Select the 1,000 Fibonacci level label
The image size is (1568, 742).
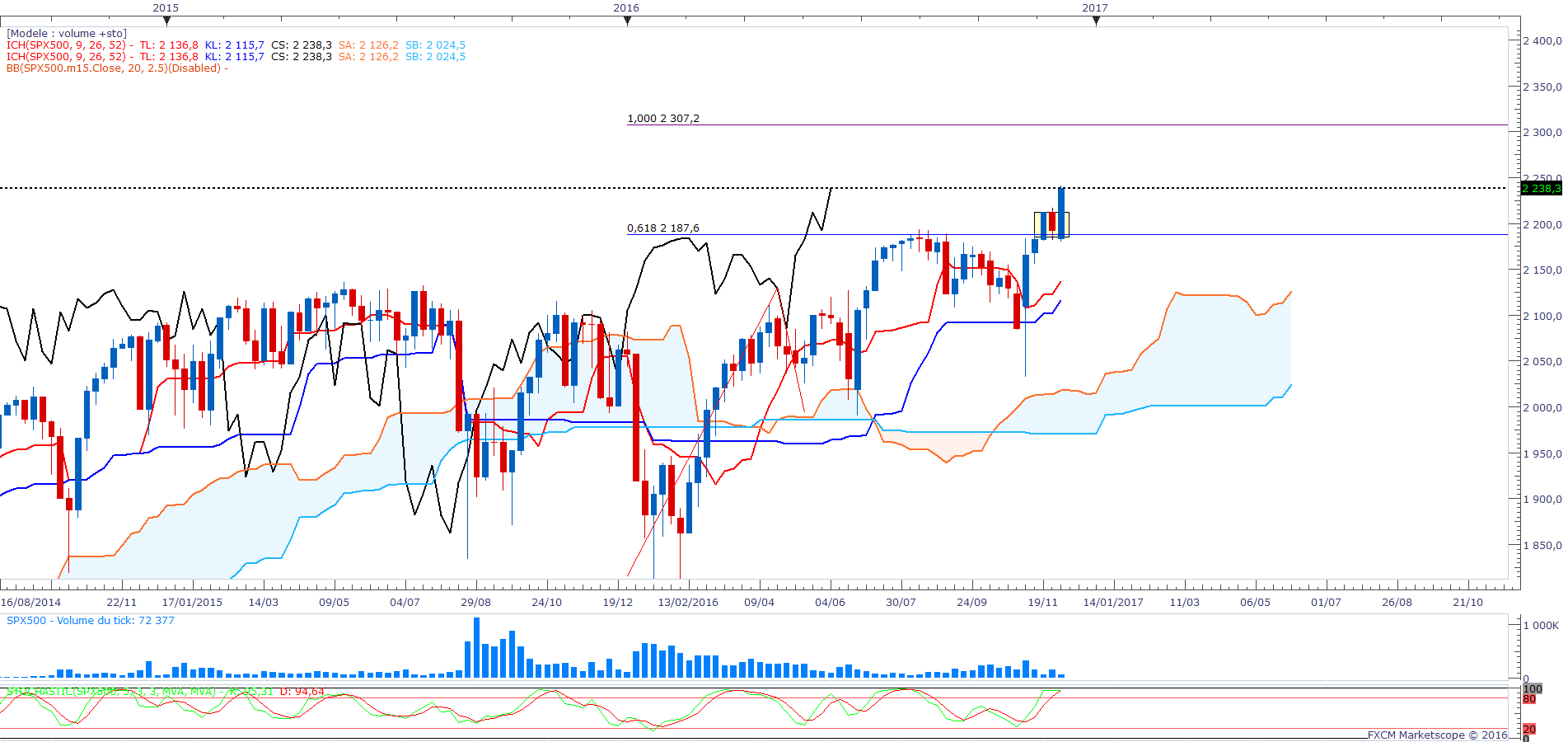[662, 119]
